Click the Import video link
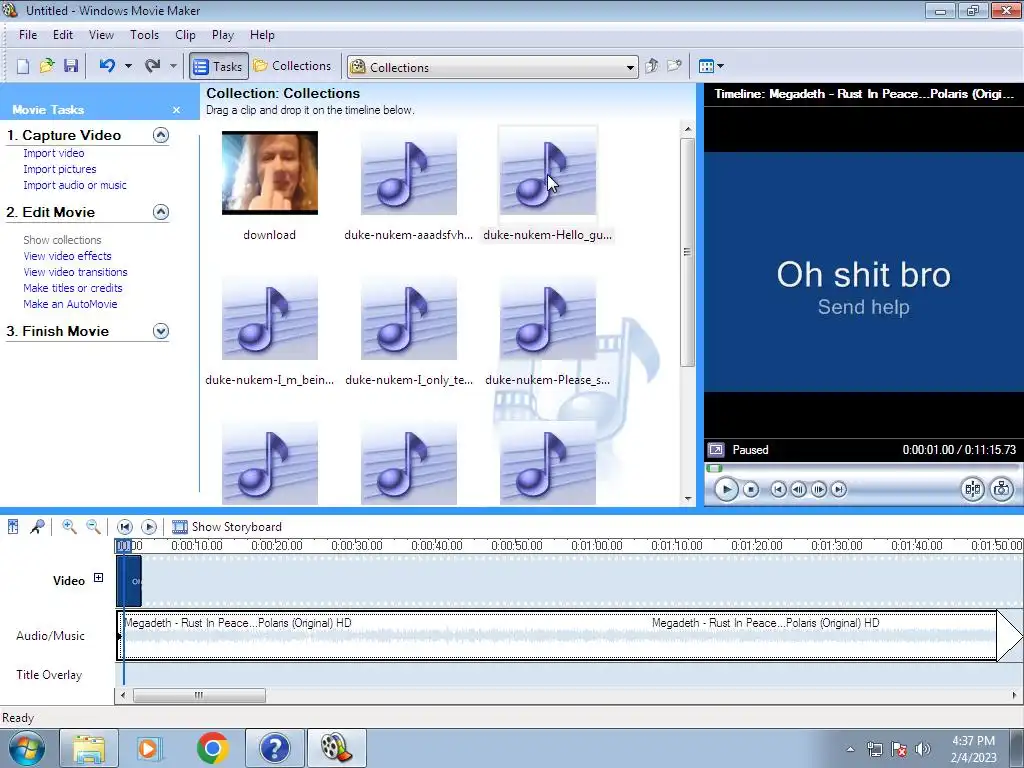 click(54, 153)
